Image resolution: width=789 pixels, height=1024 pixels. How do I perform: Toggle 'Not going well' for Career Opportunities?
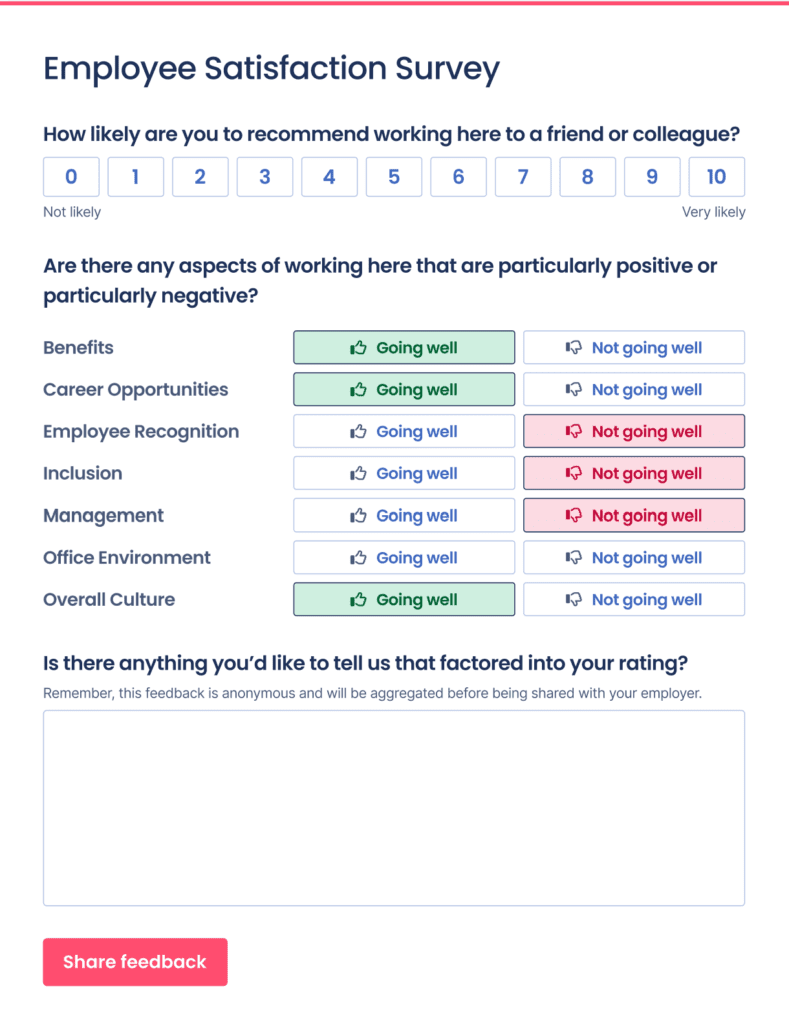tap(633, 389)
